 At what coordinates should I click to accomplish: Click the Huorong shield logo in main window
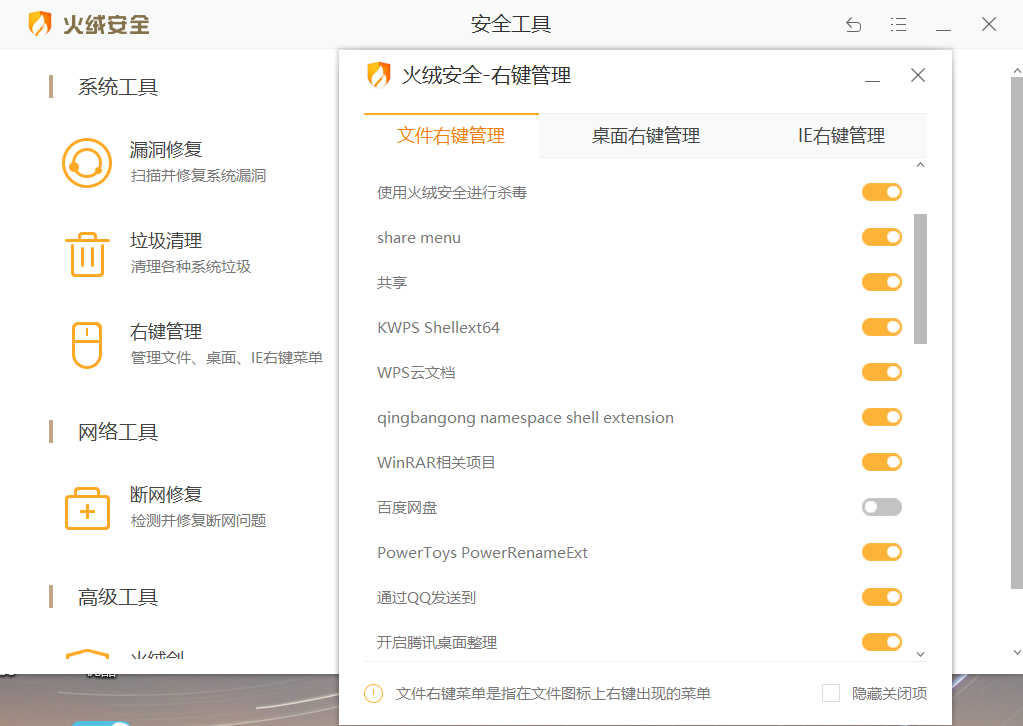coord(40,24)
